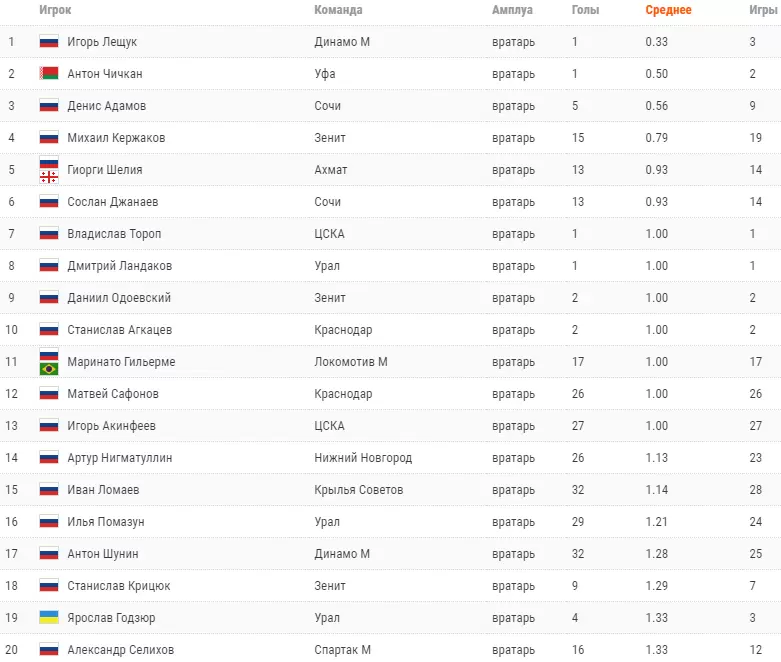Screen dimensions: 781x662
Task: Click the Russia flag next to Матвей Сафонов
Action: coord(49,394)
